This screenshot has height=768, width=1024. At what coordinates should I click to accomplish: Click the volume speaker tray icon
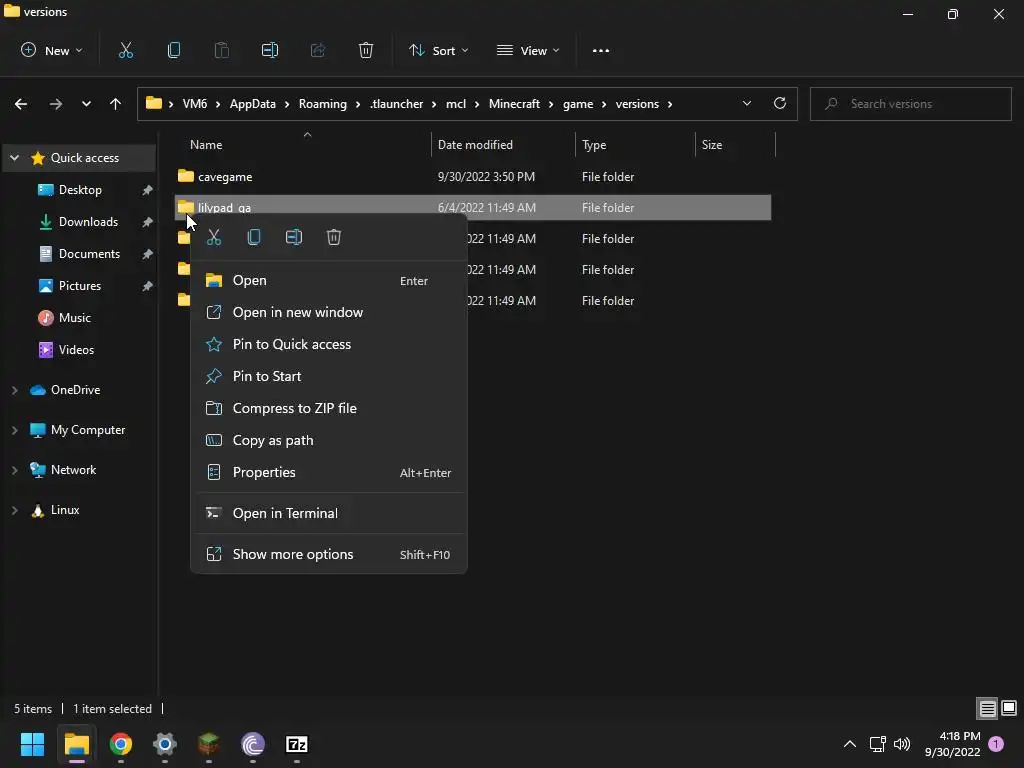pos(902,744)
